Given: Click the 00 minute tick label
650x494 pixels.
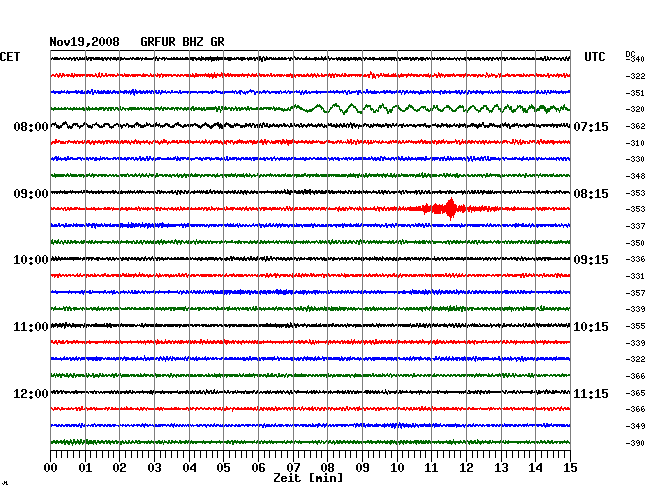Looking at the screenshot, I should point(50,468).
